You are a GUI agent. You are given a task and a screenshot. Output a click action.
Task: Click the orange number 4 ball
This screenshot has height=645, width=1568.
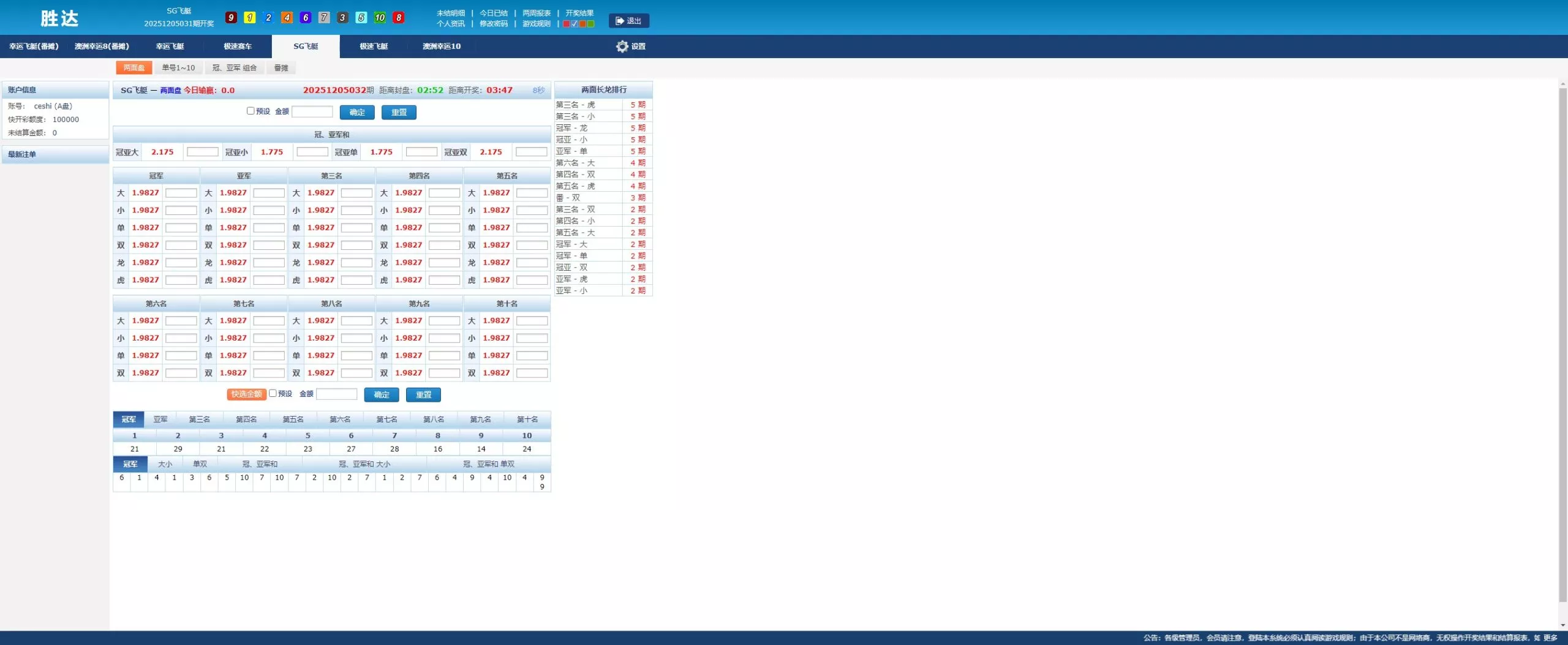287,18
